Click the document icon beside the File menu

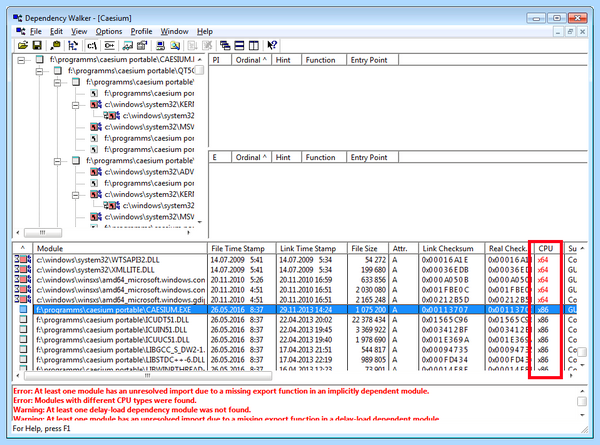coord(21,31)
